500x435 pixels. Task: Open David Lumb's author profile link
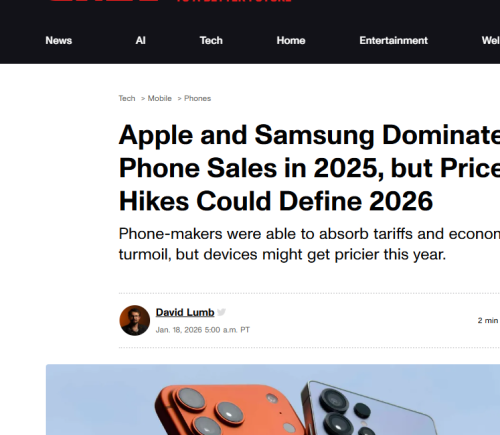coord(185,312)
